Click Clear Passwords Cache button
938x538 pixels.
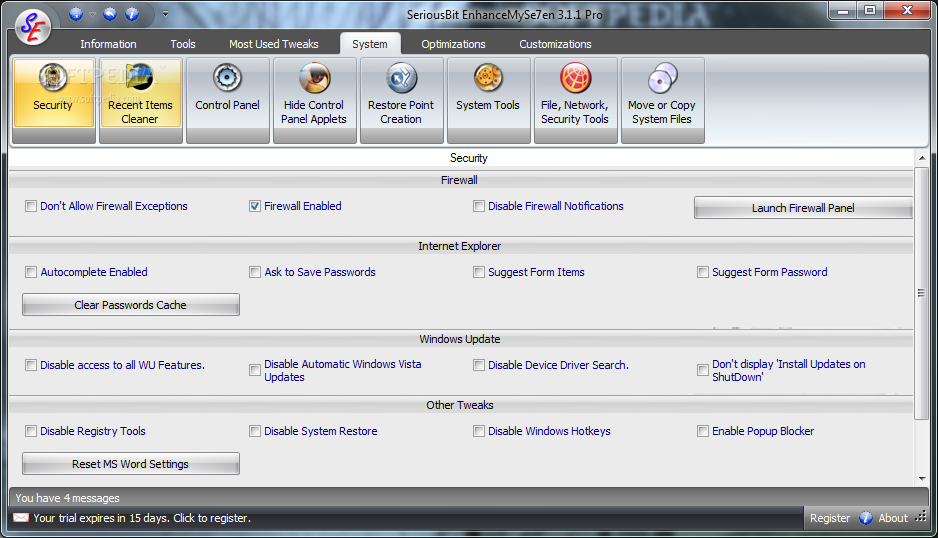click(x=130, y=305)
